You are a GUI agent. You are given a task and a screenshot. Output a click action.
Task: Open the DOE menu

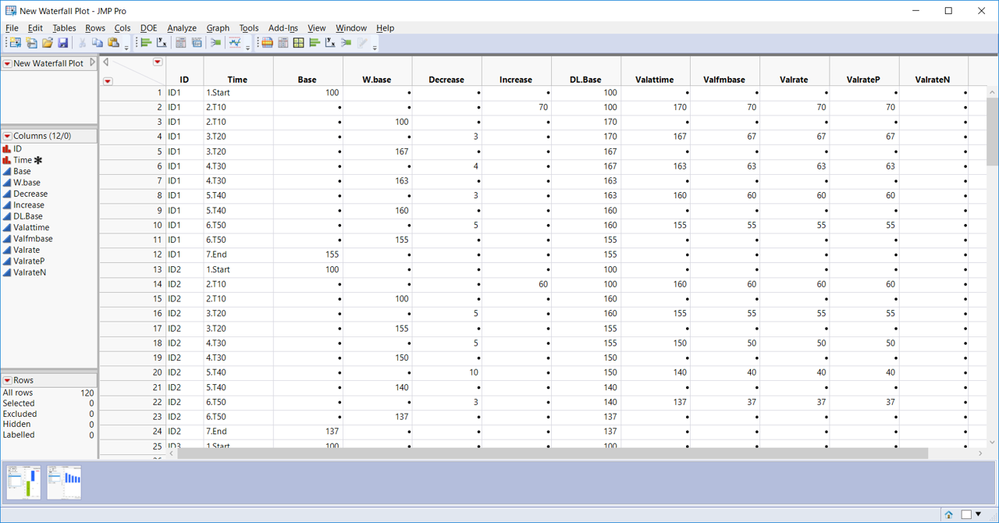pos(148,28)
